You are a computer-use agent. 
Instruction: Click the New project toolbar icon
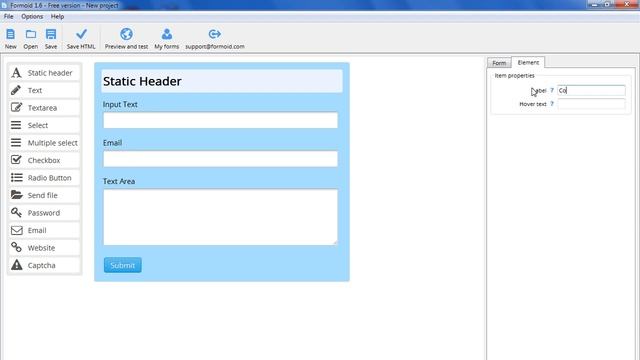click(11, 34)
